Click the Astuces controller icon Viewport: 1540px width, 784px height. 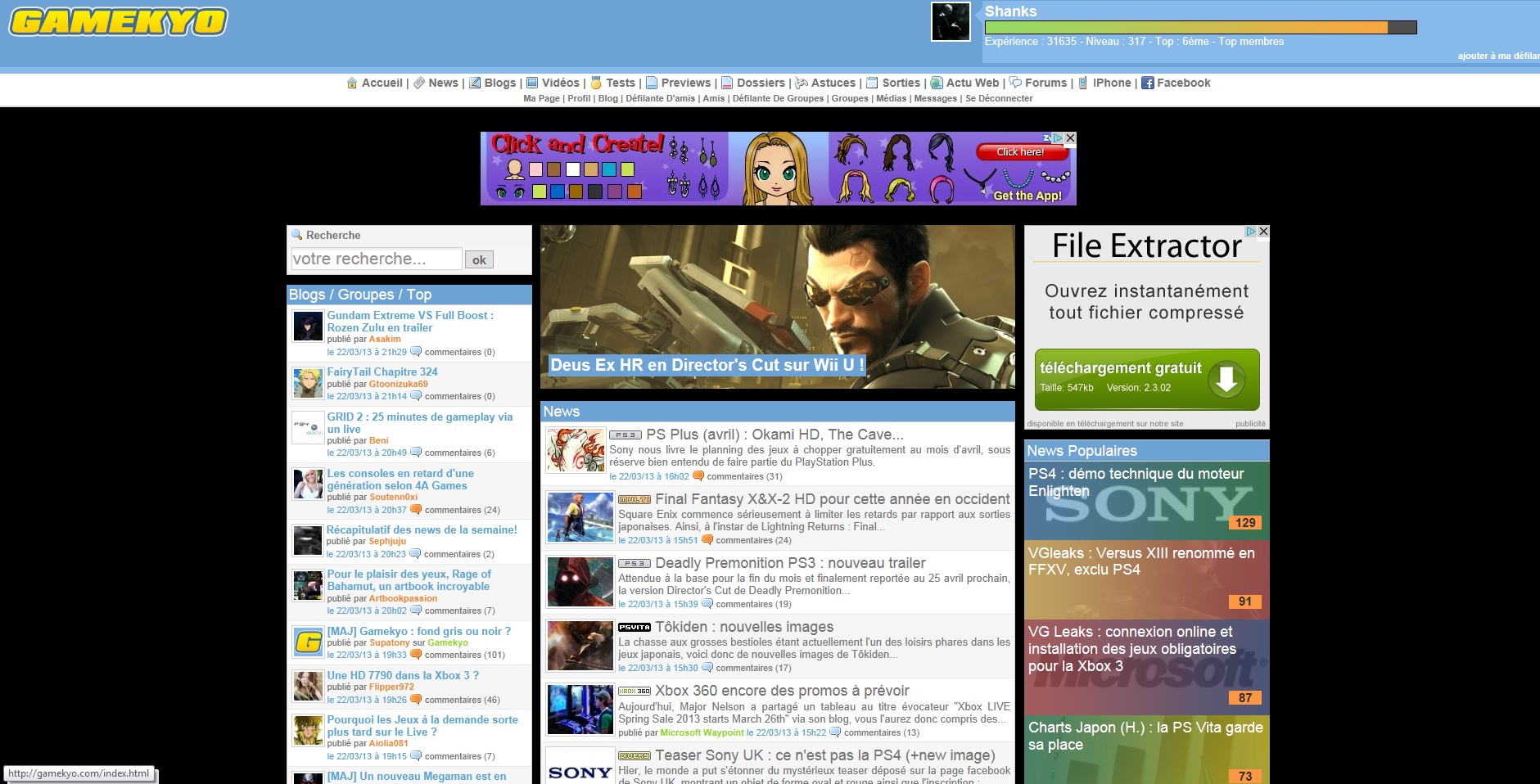(802, 83)
